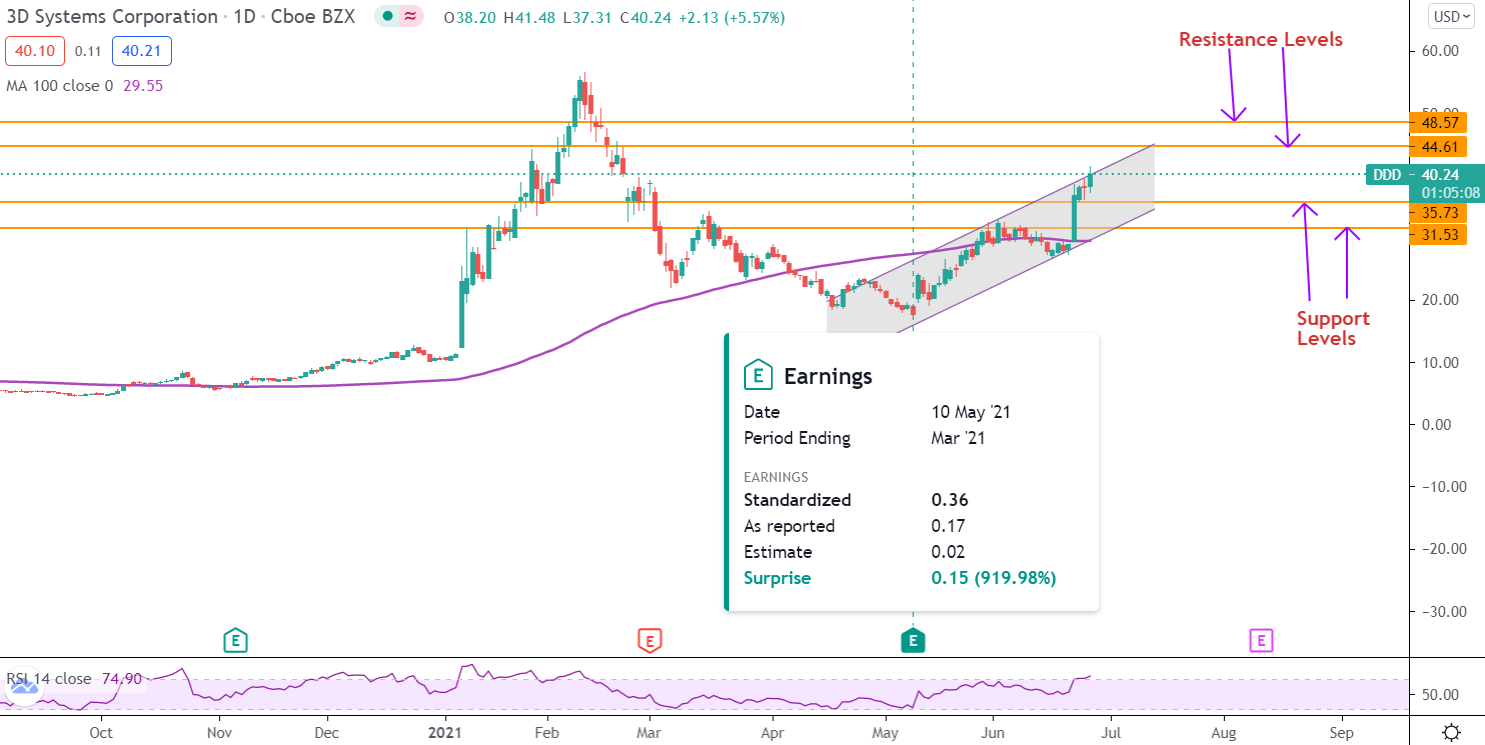Click the 3D Systems Corporation symbol title
Screen dimensions: 1485x745
(110, 18)
